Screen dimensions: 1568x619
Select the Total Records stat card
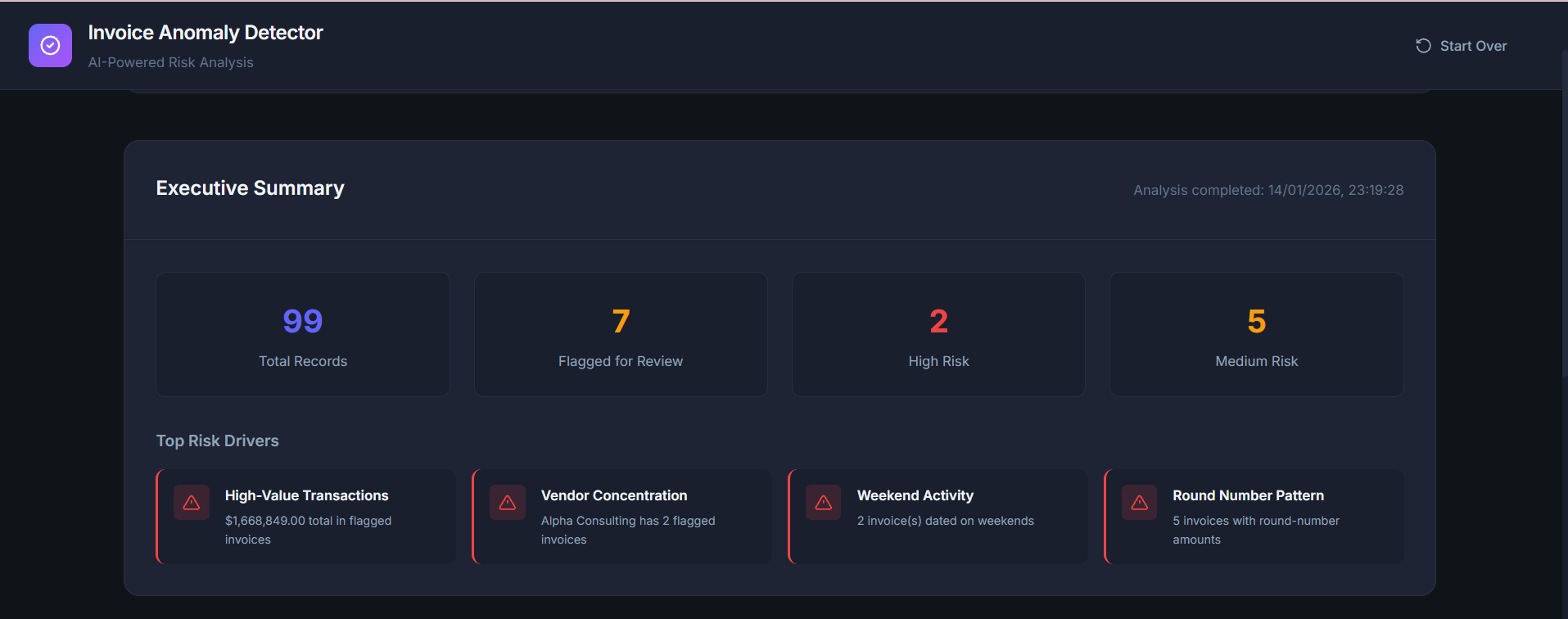click(303, 335)
